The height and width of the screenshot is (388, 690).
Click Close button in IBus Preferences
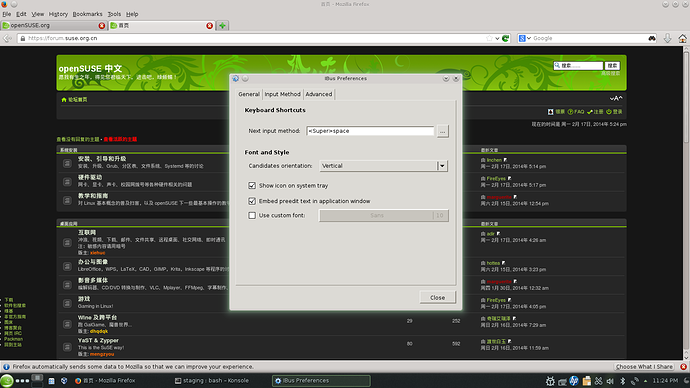pyautogui.click(x=437, y=297)
